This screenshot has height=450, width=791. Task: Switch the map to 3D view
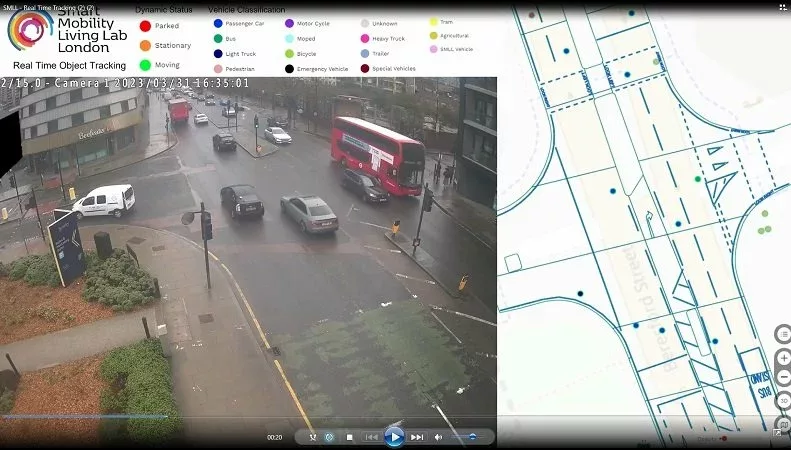point(784,400)
